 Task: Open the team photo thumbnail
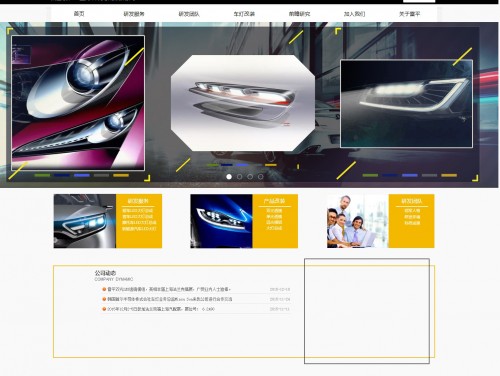[358, 221]
